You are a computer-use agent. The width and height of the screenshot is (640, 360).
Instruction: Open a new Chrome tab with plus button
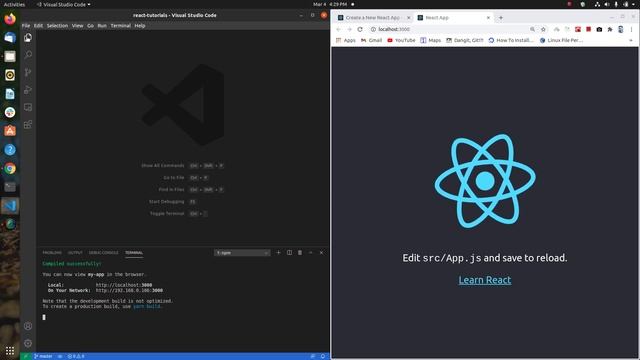[501, 18]
